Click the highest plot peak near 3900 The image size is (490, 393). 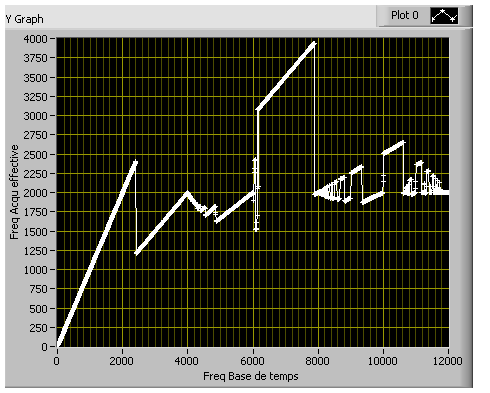click(x=314, y=43)
